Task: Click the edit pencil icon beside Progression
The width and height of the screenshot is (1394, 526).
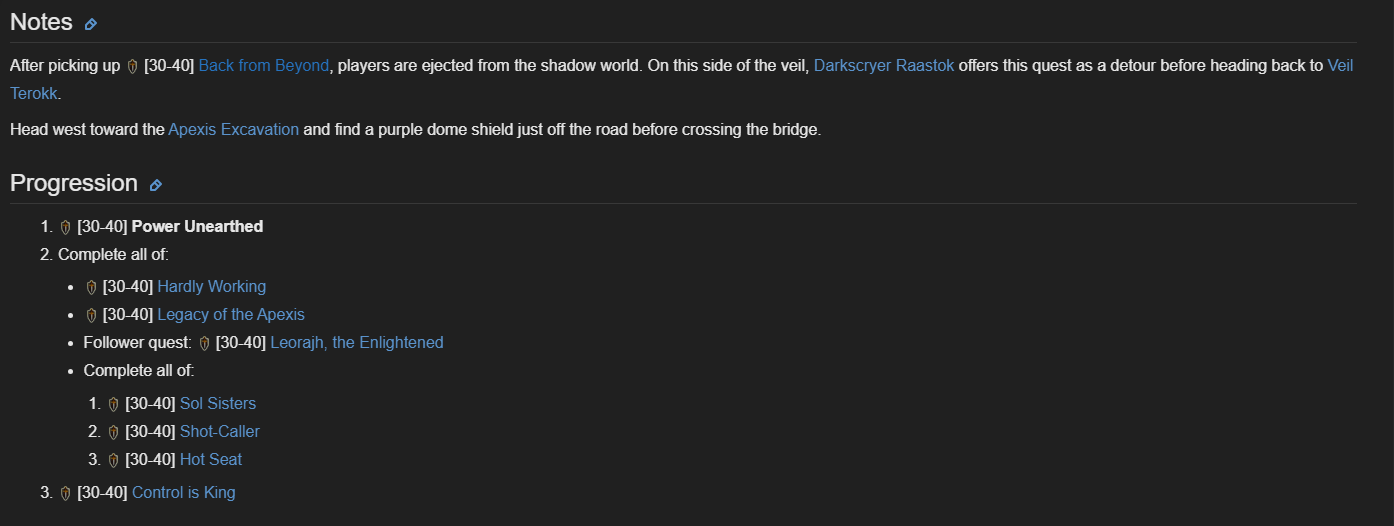Action: [155, 185]
